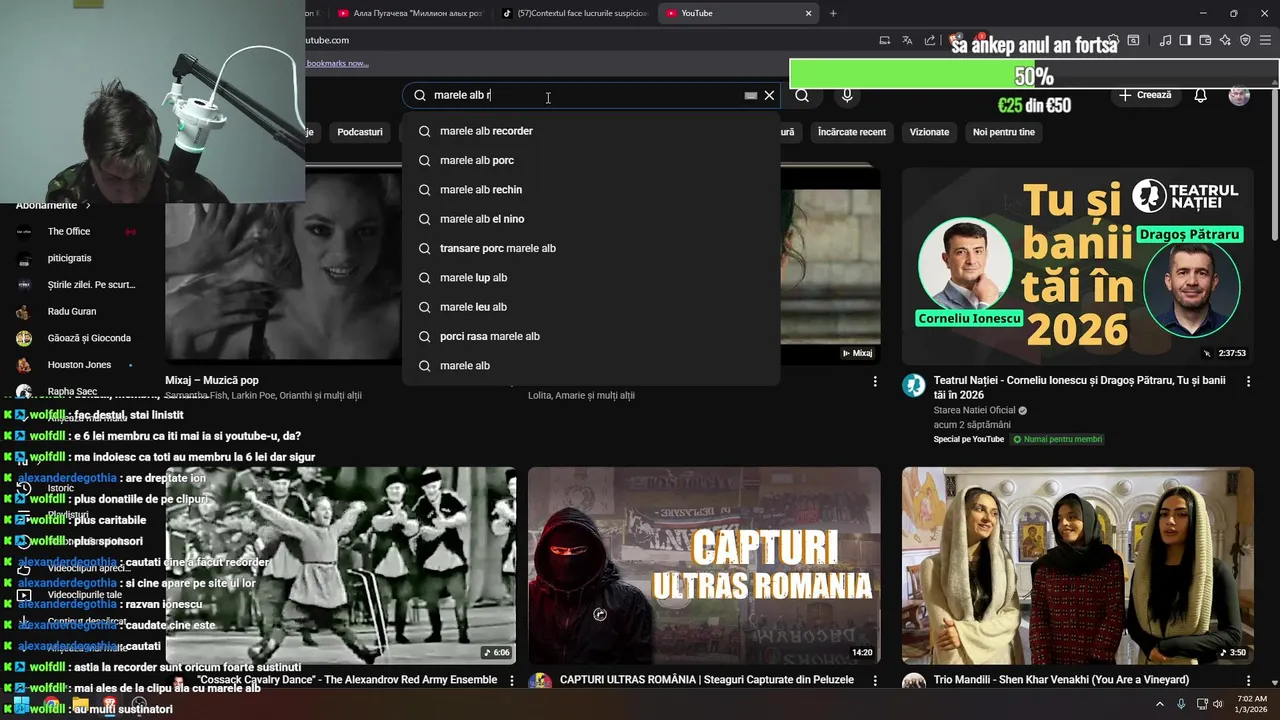Open the taskbar clock and date
Viewport: 1280px width, 720px height.
coord(1252,704)
